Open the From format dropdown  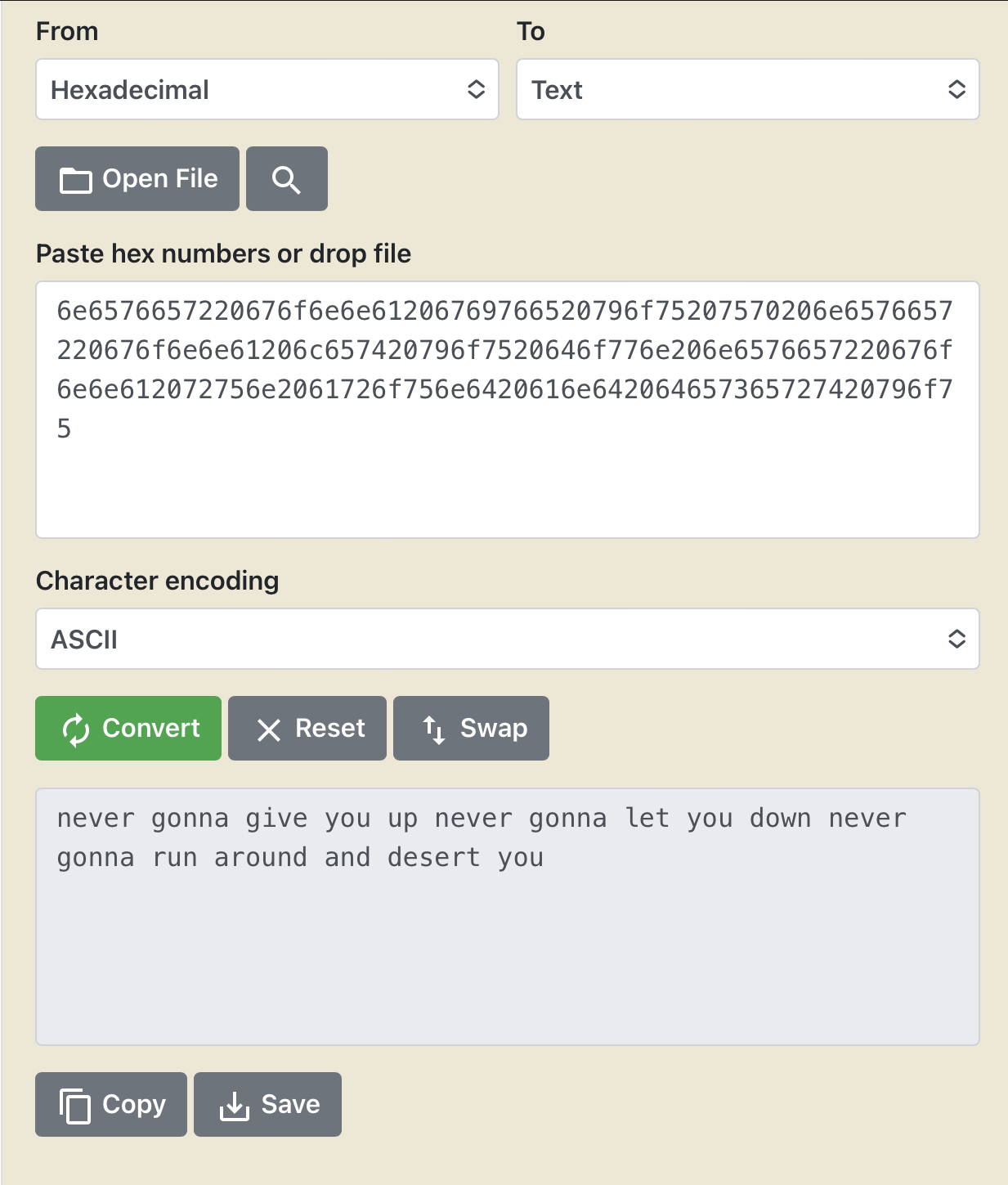(x=267, y=90)
